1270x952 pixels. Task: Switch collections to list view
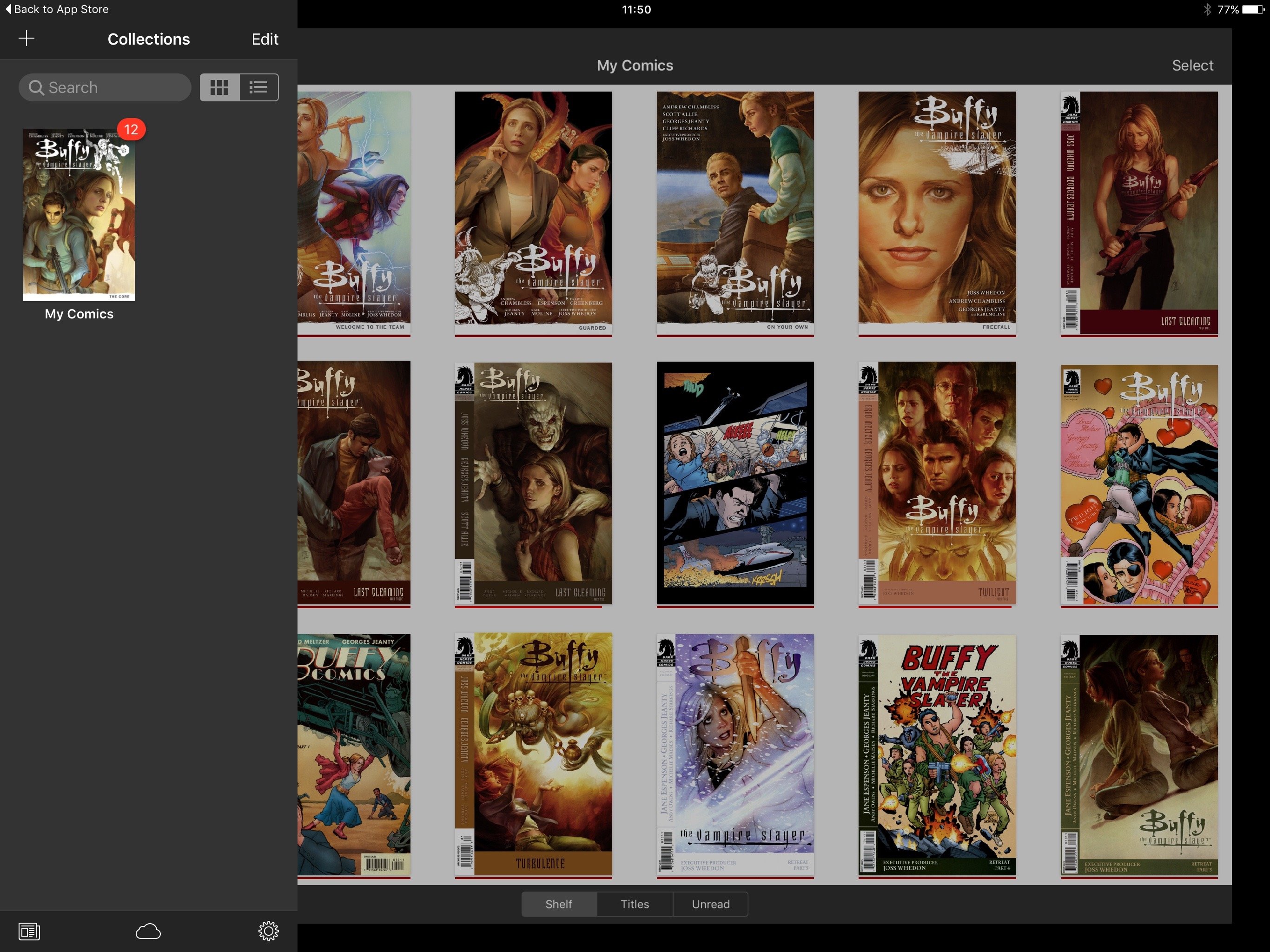coord(259,87)
